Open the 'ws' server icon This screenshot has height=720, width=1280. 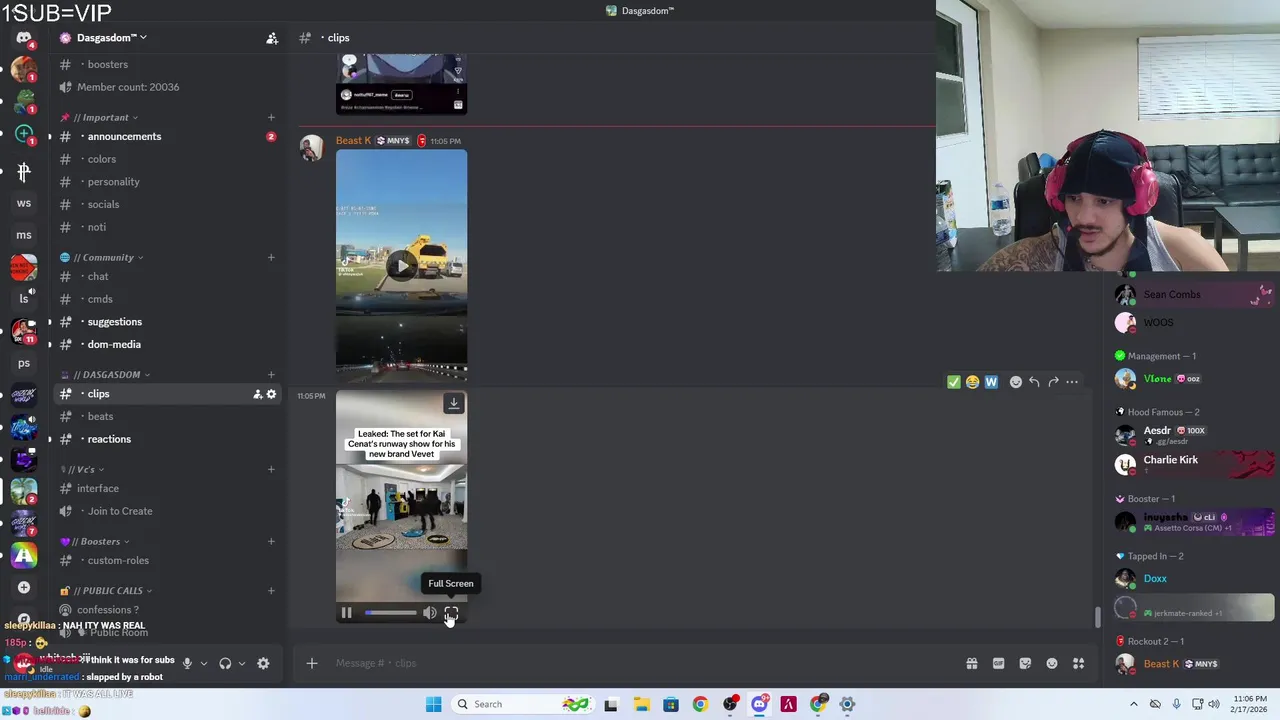pos(23,203)
